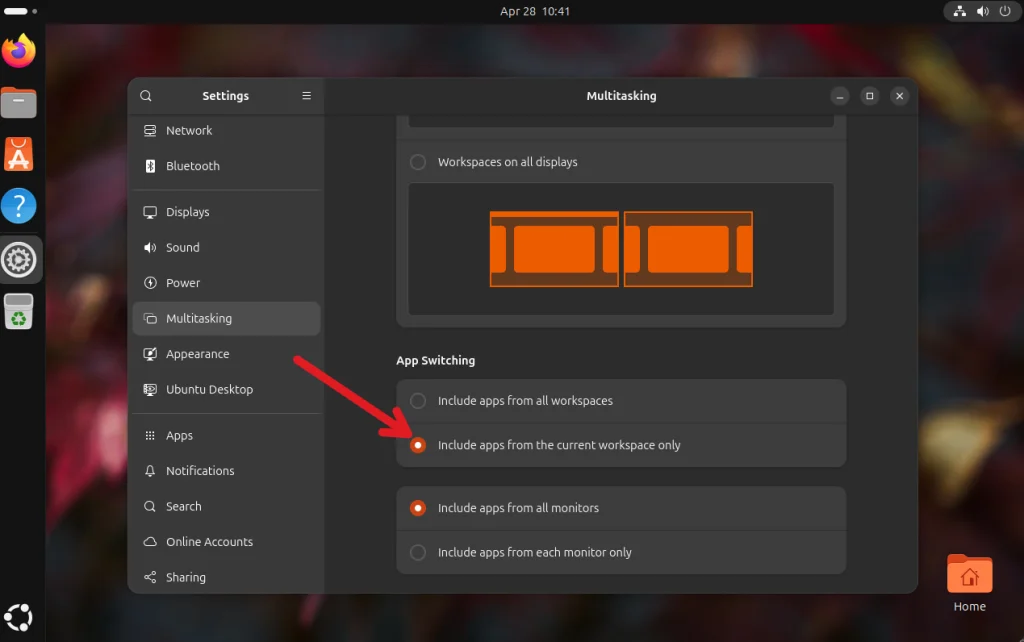
Task: Maximize the Settings window
Action: tap(870, 96)
